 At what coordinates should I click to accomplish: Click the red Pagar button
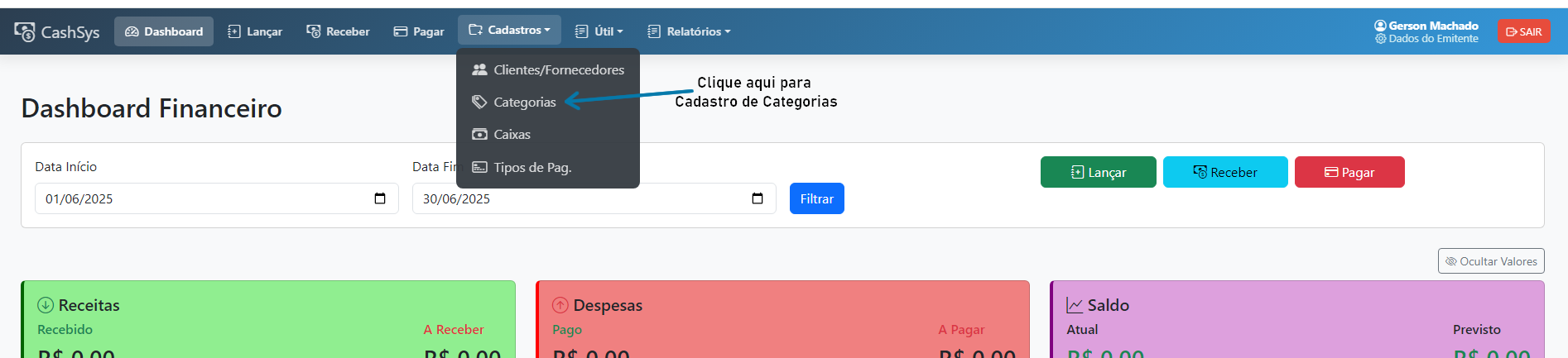[1349, 172]
